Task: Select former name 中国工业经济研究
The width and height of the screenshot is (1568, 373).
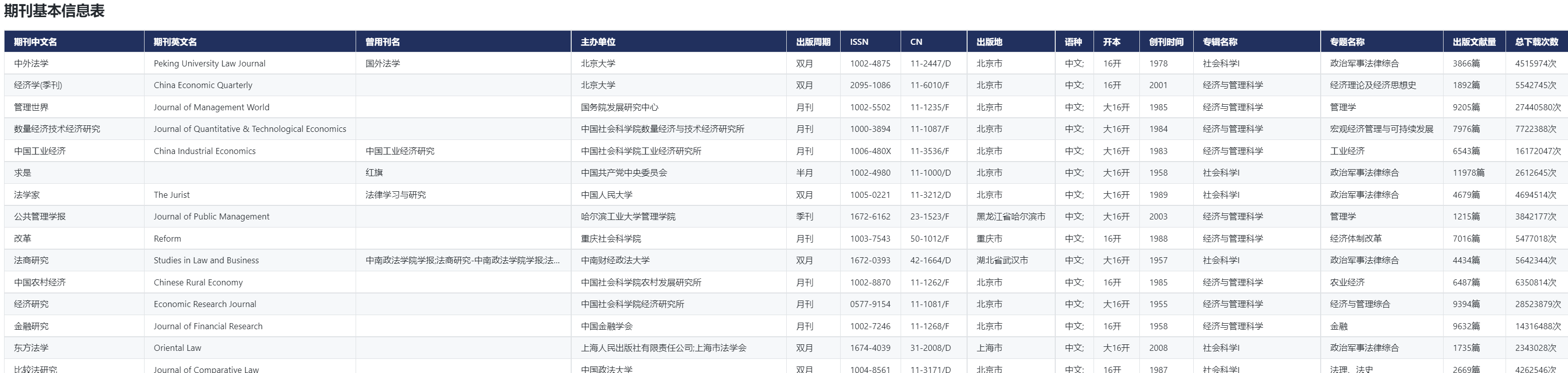Action: (400, 151)
